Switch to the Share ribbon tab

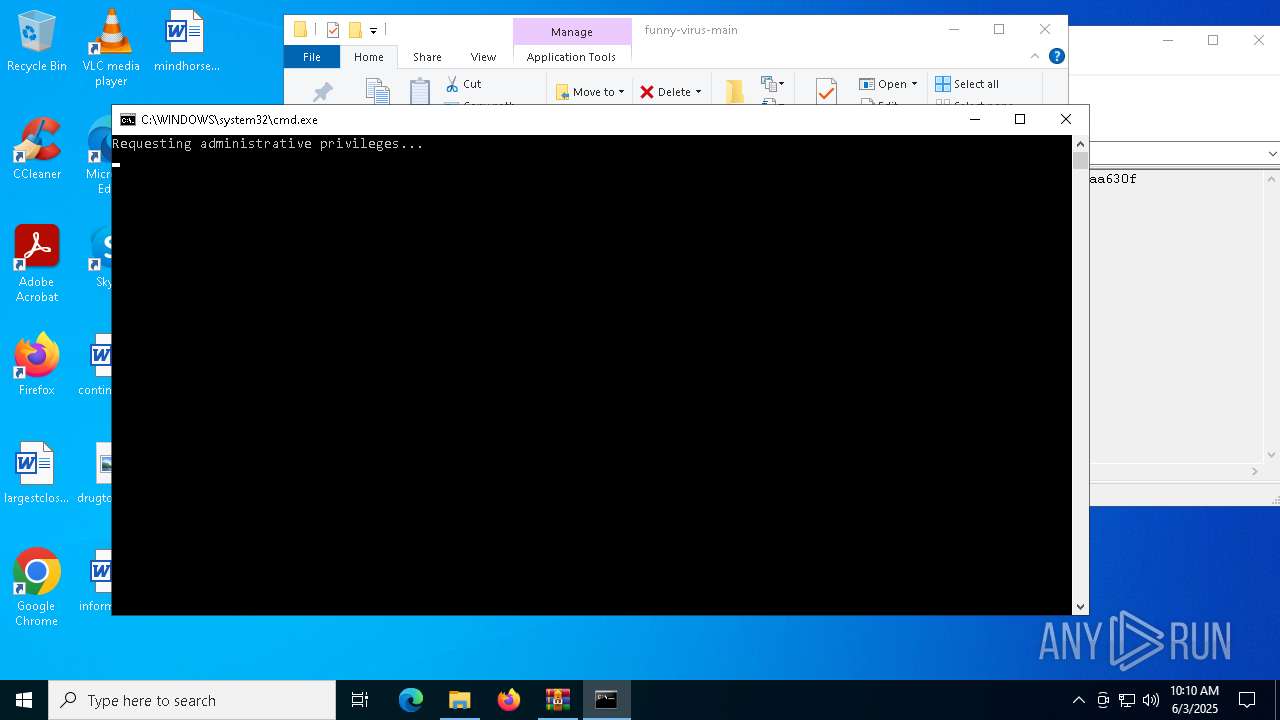pyautogui.click(x=427, y=57)
